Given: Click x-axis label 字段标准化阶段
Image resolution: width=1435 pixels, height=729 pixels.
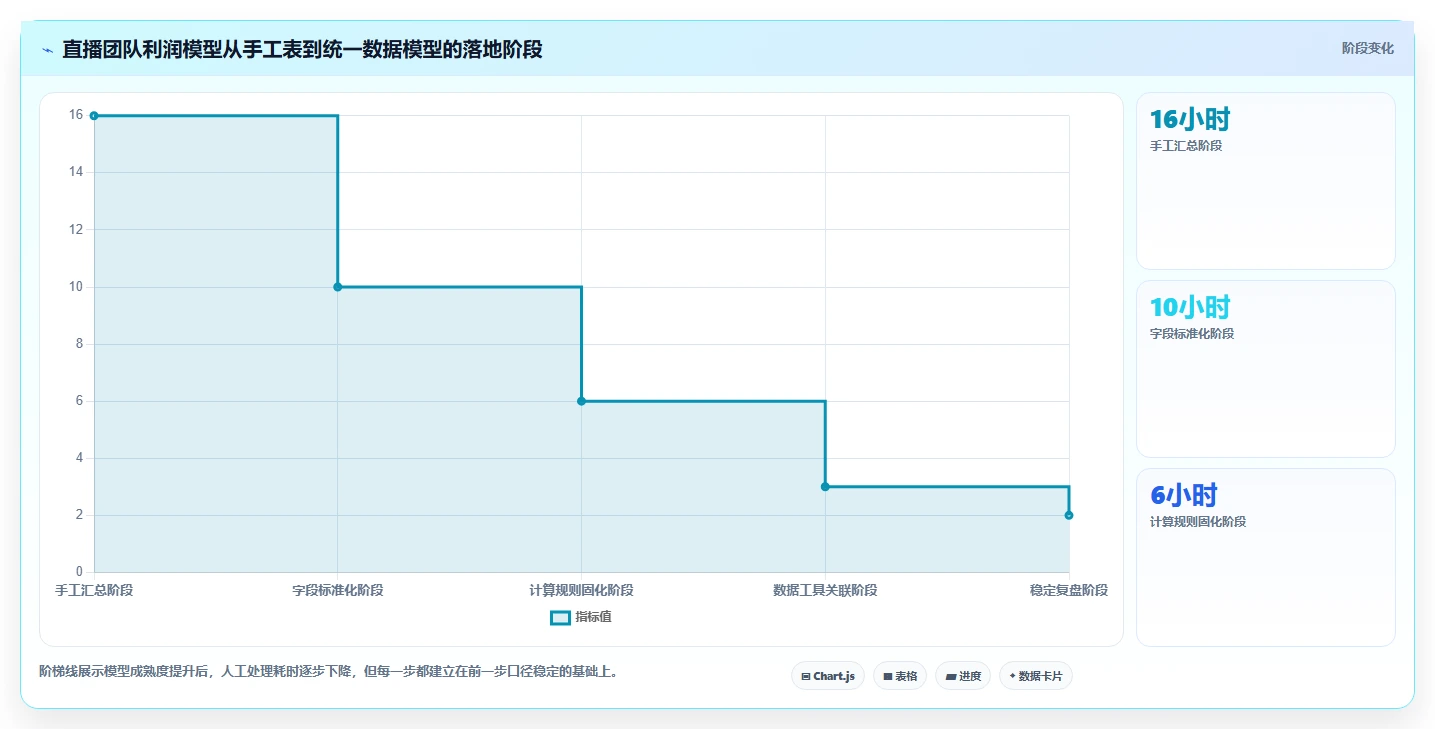Looking at the screenshot, I should 337,590.
